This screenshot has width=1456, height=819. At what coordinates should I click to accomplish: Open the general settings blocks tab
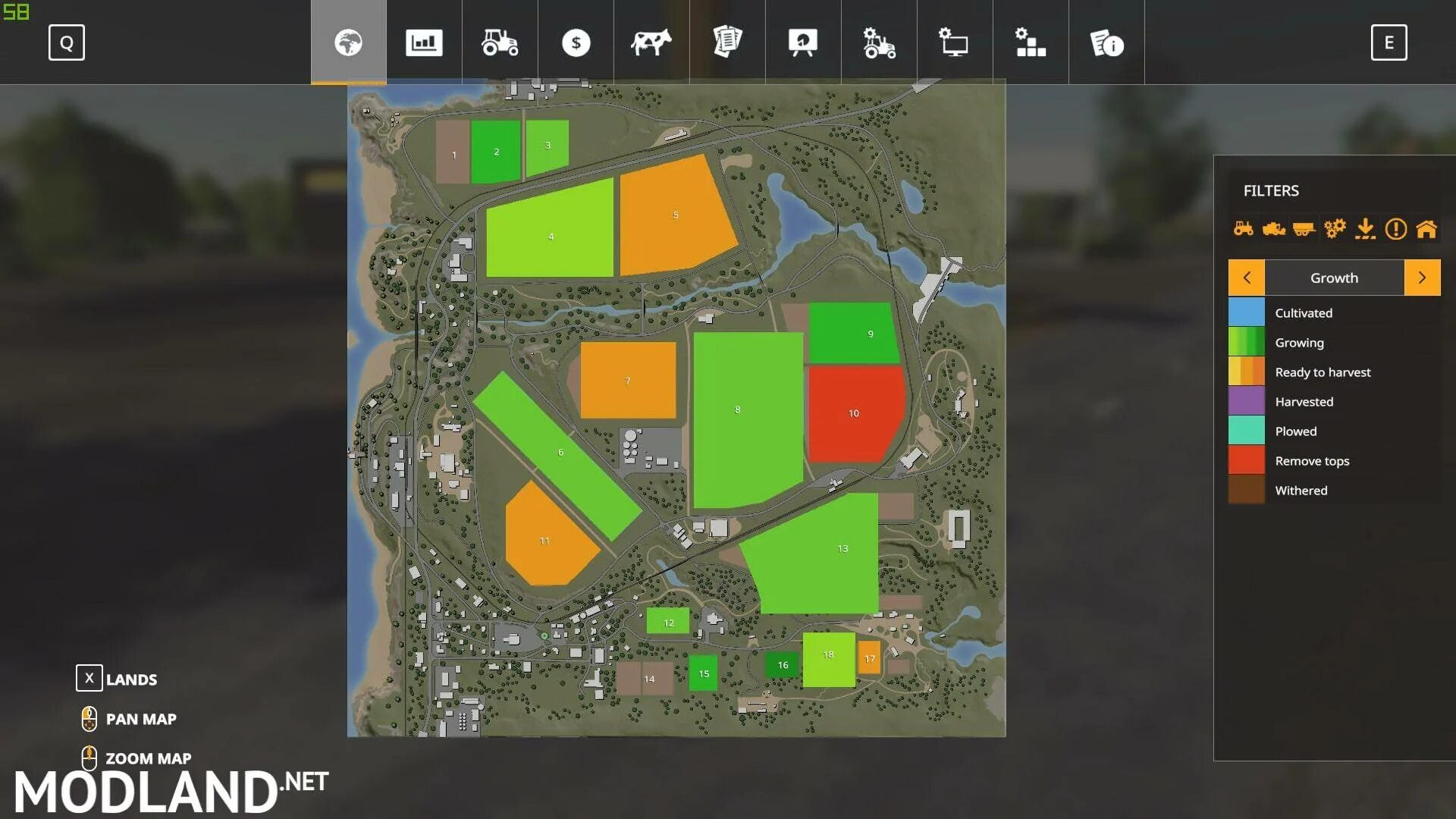tap(1031, 42)
